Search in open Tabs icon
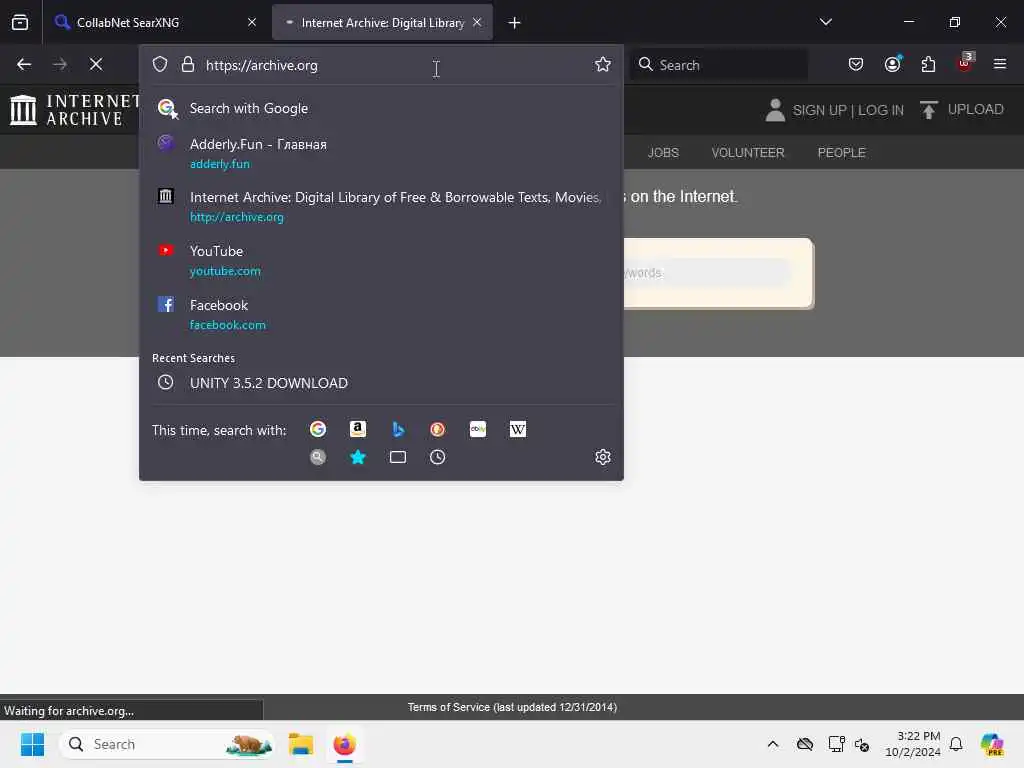Screen dimensions: 1024x768 [398, 457]
